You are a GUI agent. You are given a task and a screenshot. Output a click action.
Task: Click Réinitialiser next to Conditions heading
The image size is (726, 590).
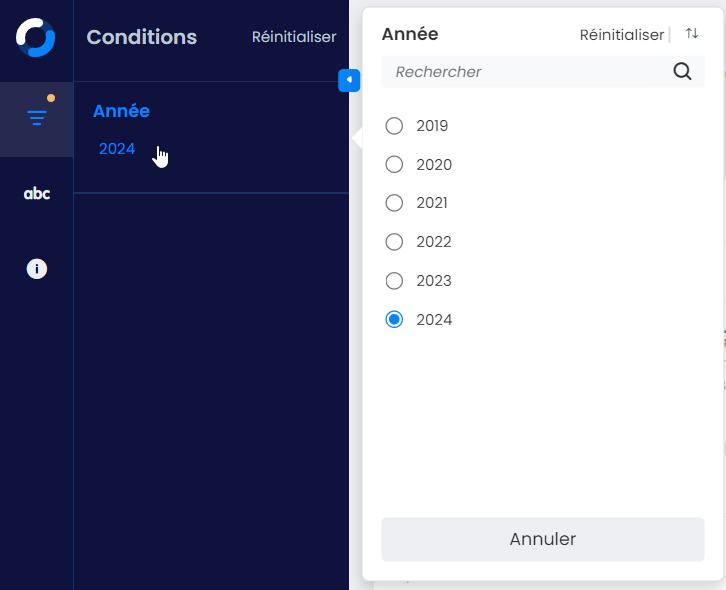[x=294, y=37]
